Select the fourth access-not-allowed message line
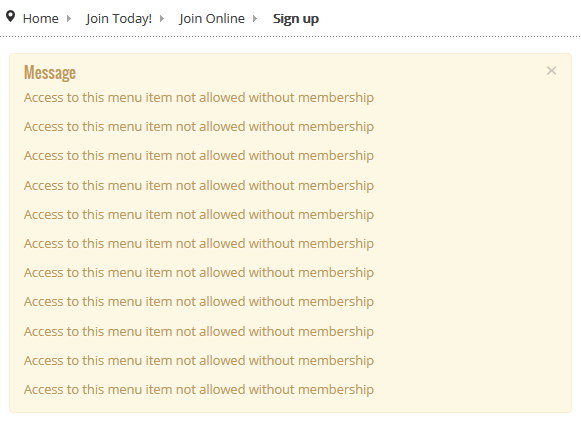The width and height of the screenshot is (581, 425). (199, 186)
